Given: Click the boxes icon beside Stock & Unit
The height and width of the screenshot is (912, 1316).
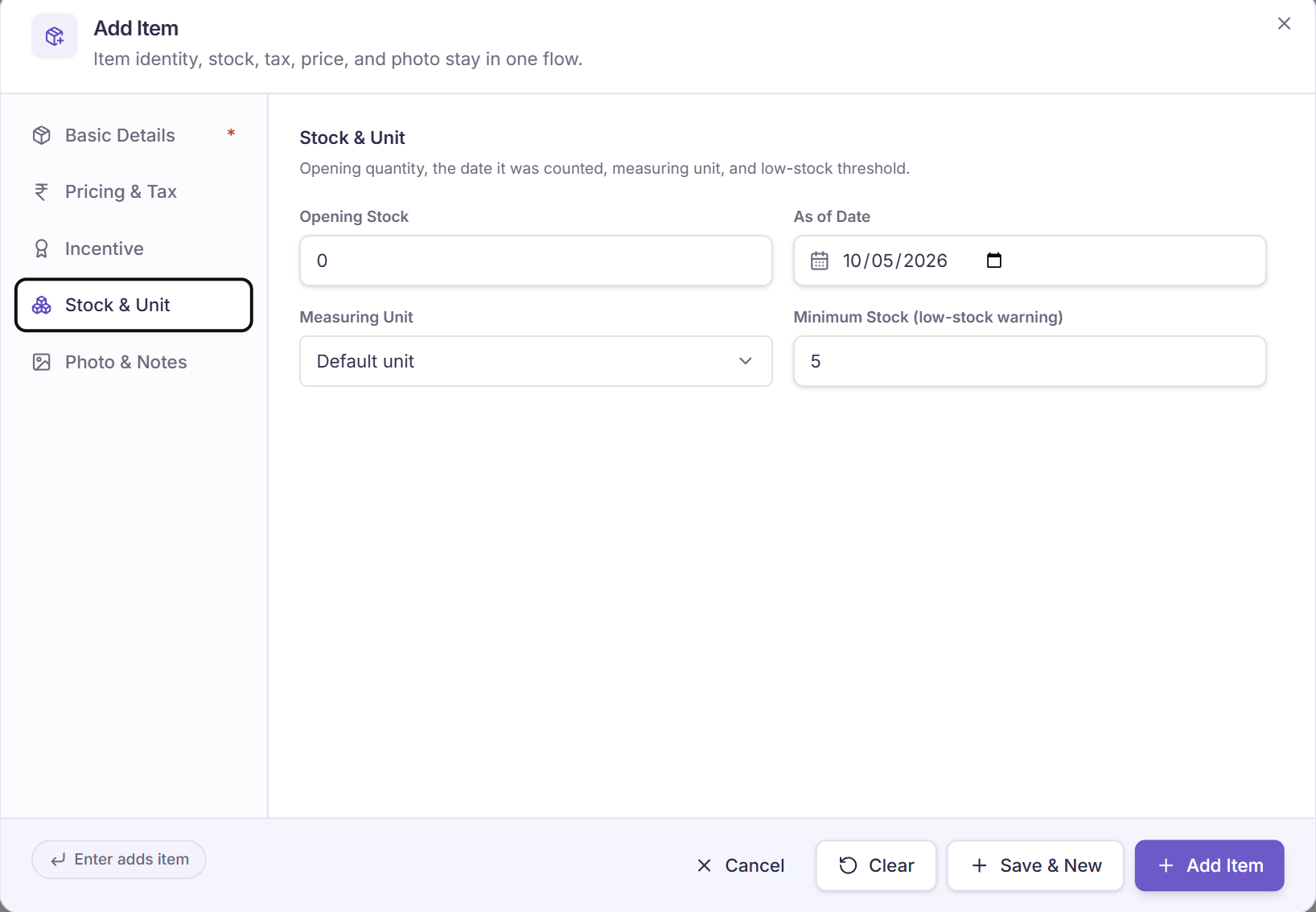Looking at the screenshot, I should tap(42, 305).
